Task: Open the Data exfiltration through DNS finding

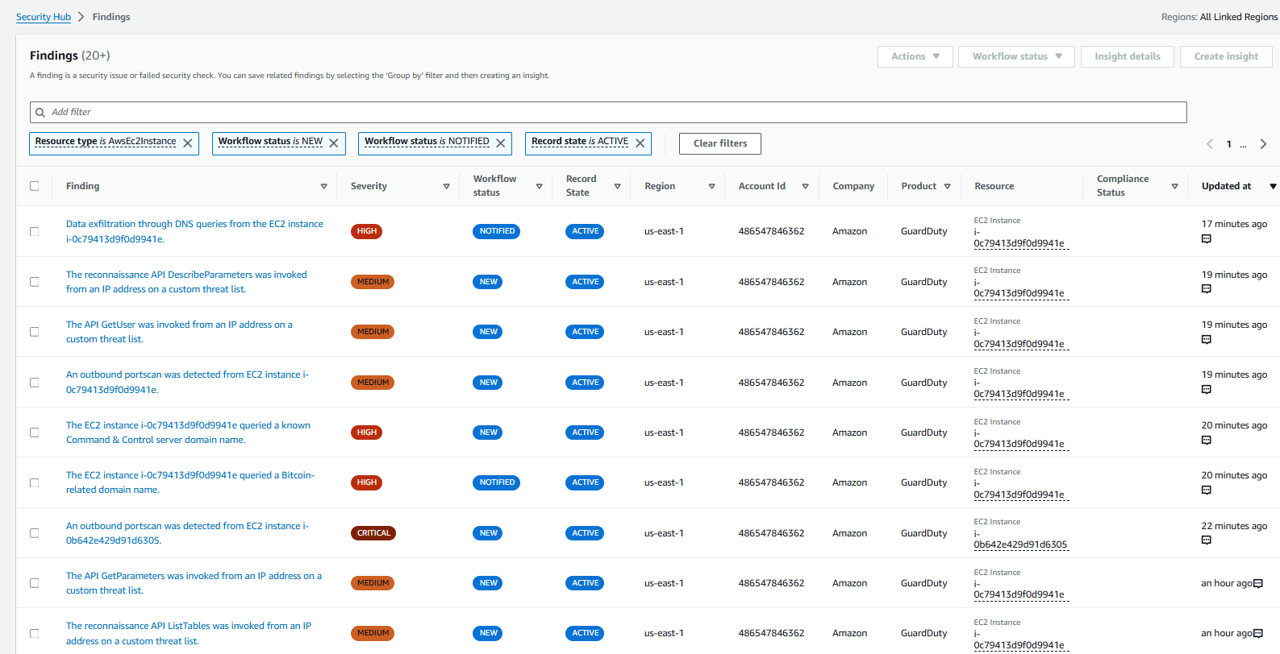Action: tap(195, 231)
